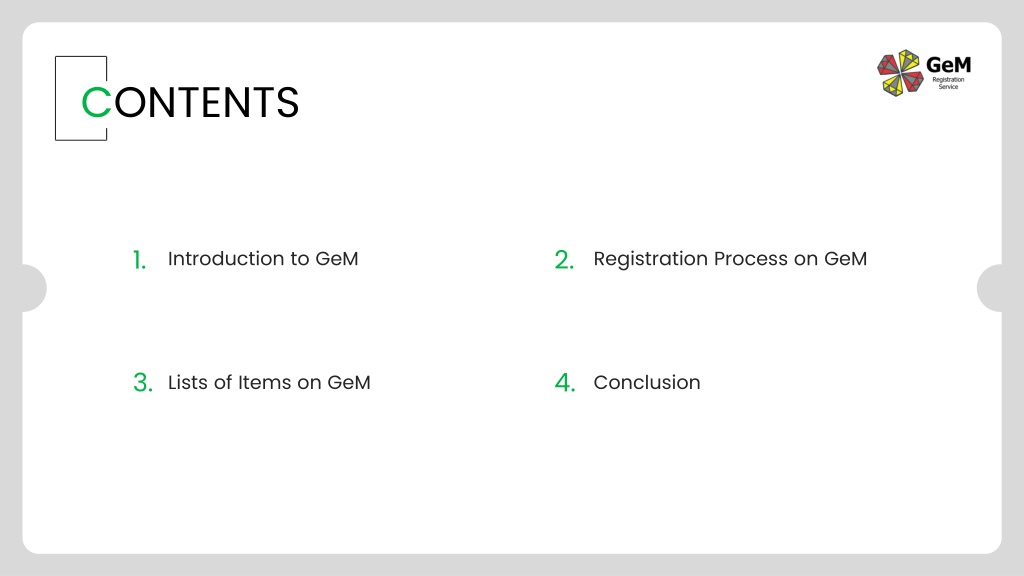Click the GeM Registration Service logo text
1024x576 pixels.
948,73
